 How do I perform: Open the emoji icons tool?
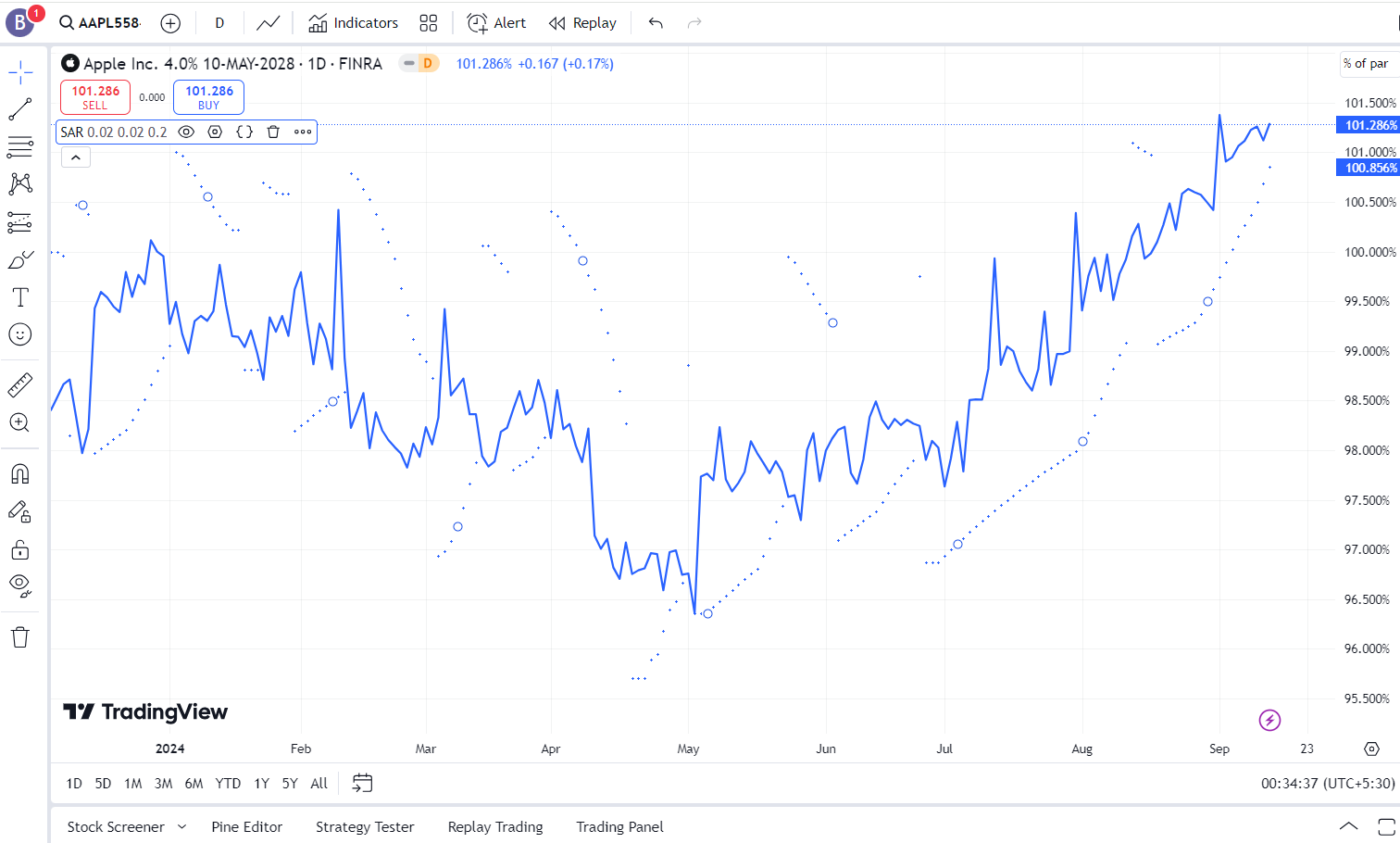pyautogui.click(x=20, y=334)
